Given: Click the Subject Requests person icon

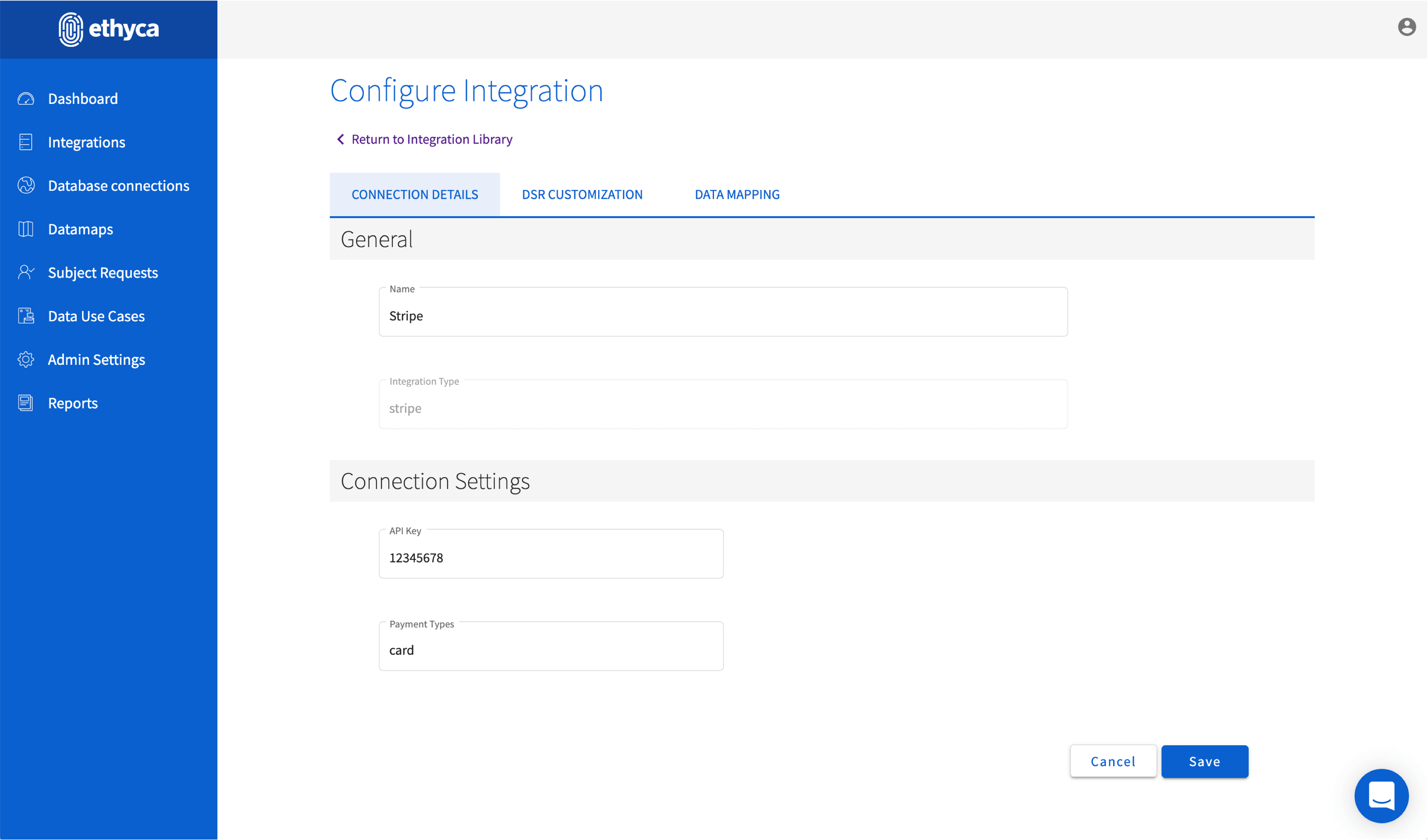Looking at the screenshot, I should tap(26, 272).
